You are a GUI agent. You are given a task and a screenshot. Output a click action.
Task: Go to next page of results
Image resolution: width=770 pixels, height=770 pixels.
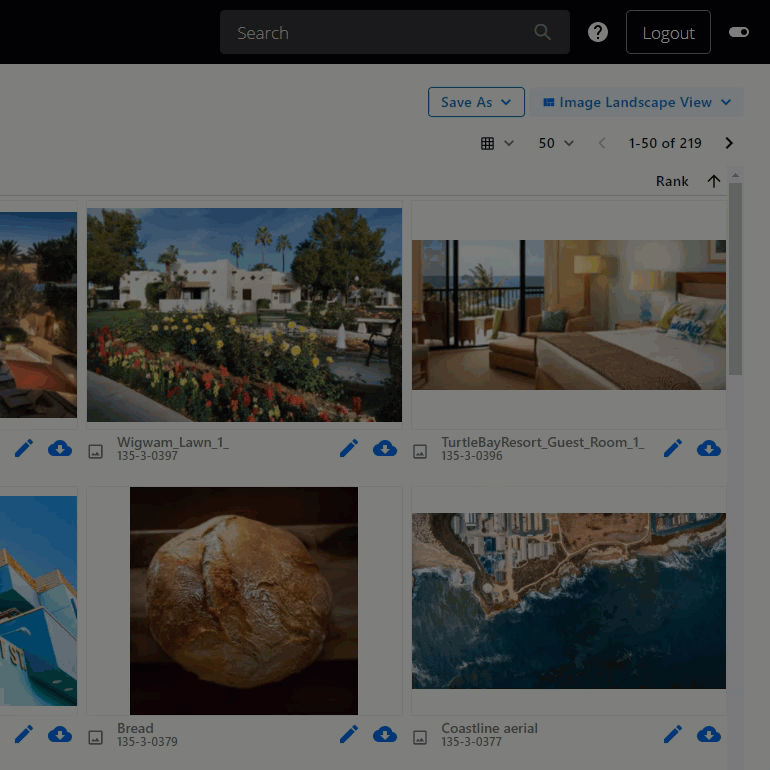pyautogui.click(x=729, y=143)
